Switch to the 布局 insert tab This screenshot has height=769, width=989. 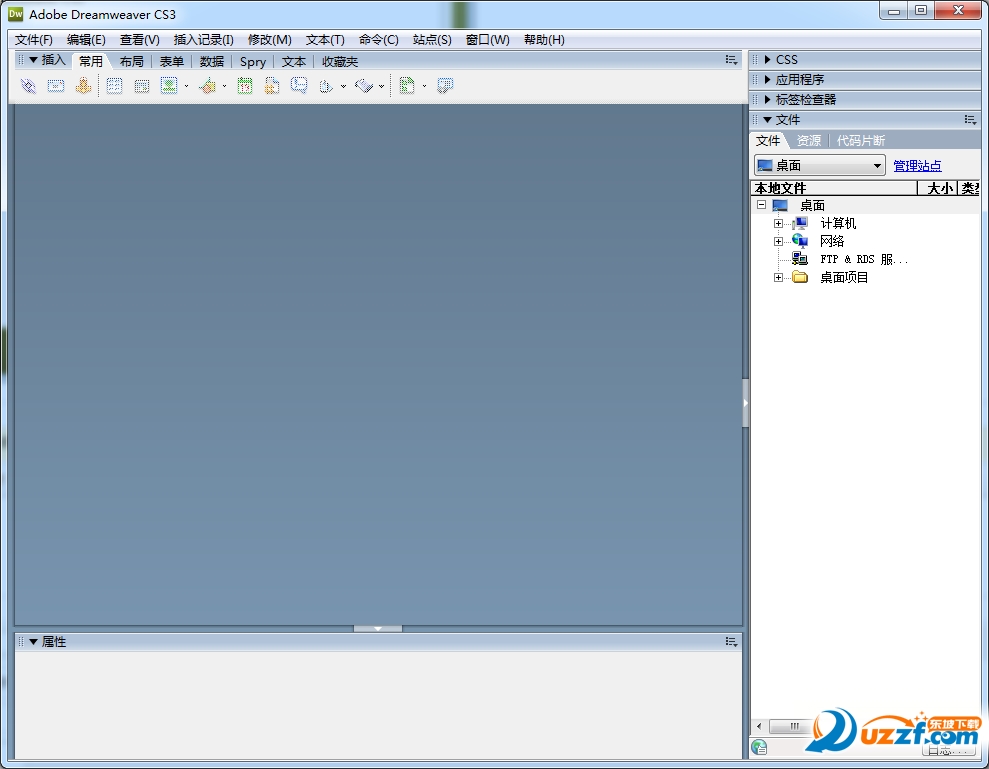coord(131,62)
